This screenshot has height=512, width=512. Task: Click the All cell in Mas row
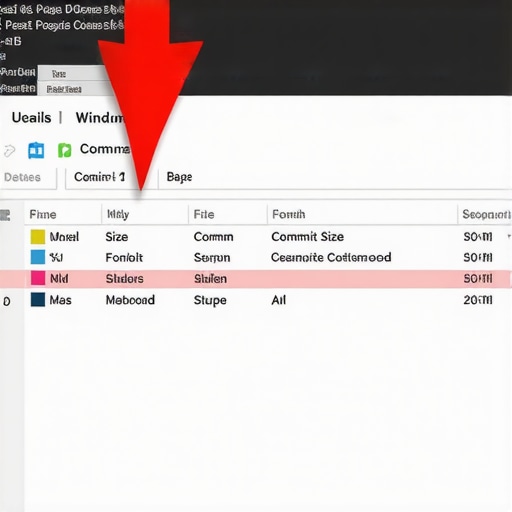(279, 300)
